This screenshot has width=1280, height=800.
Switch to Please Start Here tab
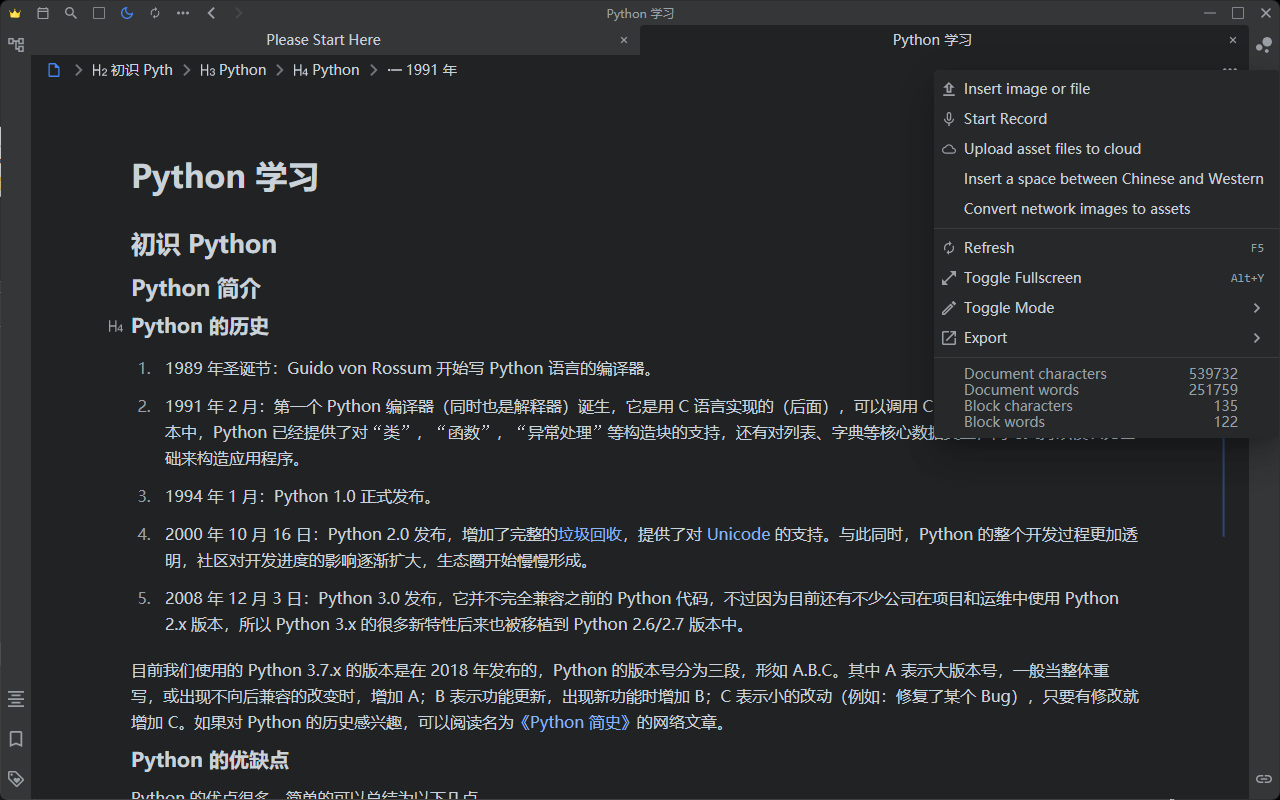[323, 40]
